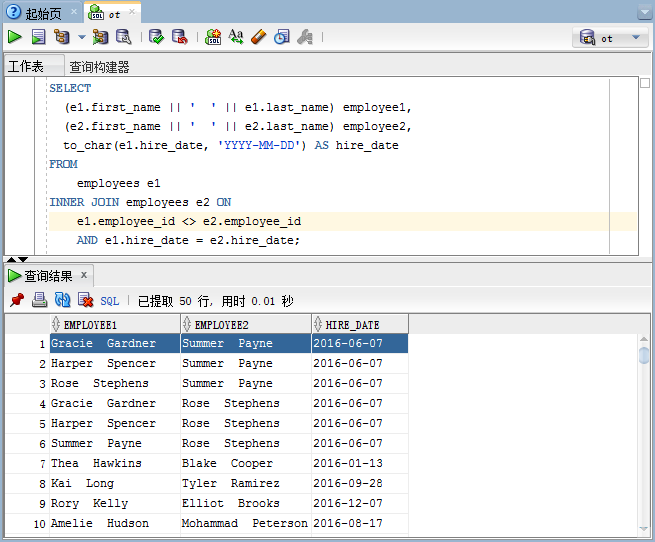Click the SQL link in results toolbar
The width and height of the screenshot is (655, 542).
[110, 300]
